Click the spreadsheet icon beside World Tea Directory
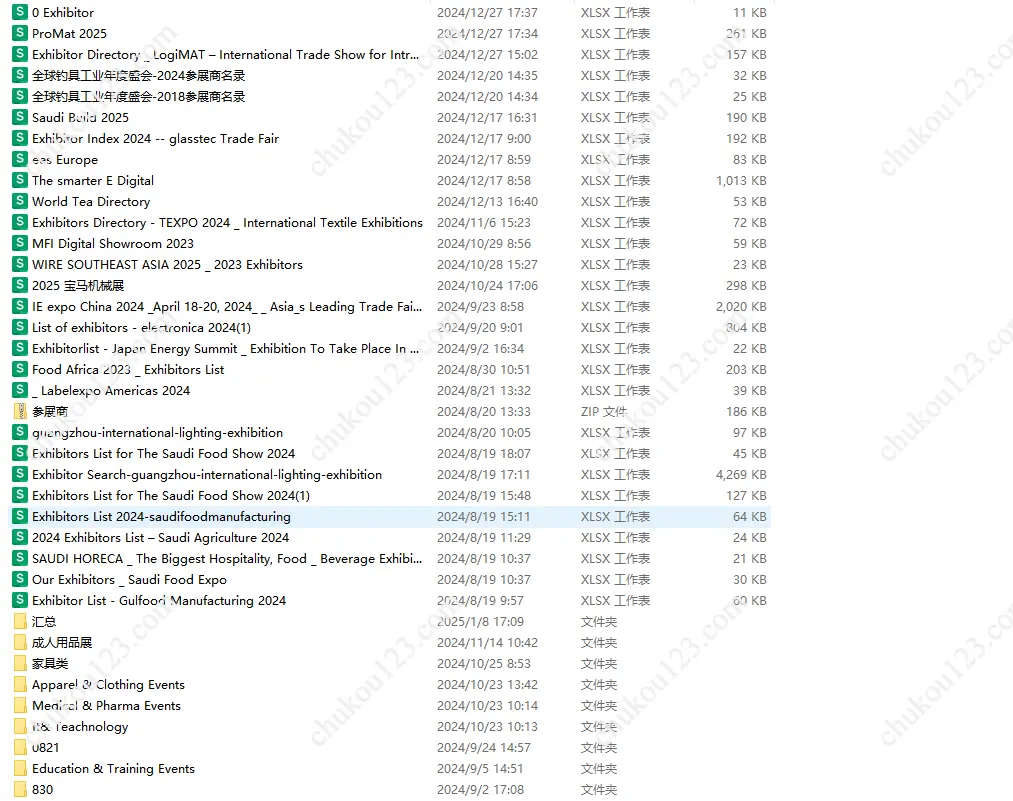The height and width of the screenshot is (801, 1013). 20,202
